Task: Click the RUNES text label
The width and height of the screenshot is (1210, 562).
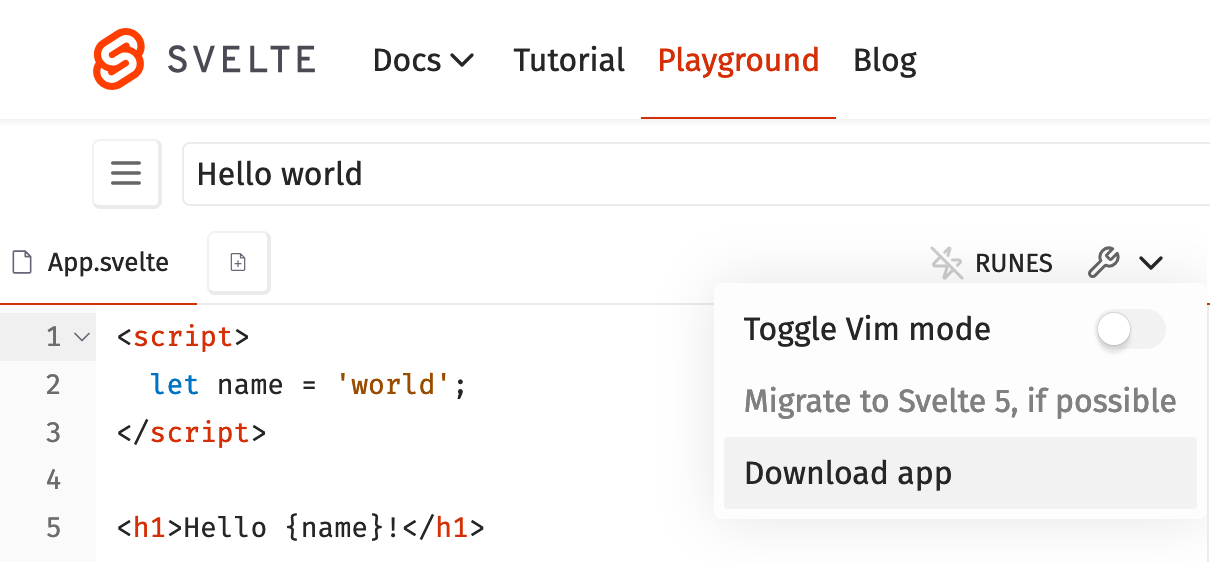Action: (x=1014, y=264)
